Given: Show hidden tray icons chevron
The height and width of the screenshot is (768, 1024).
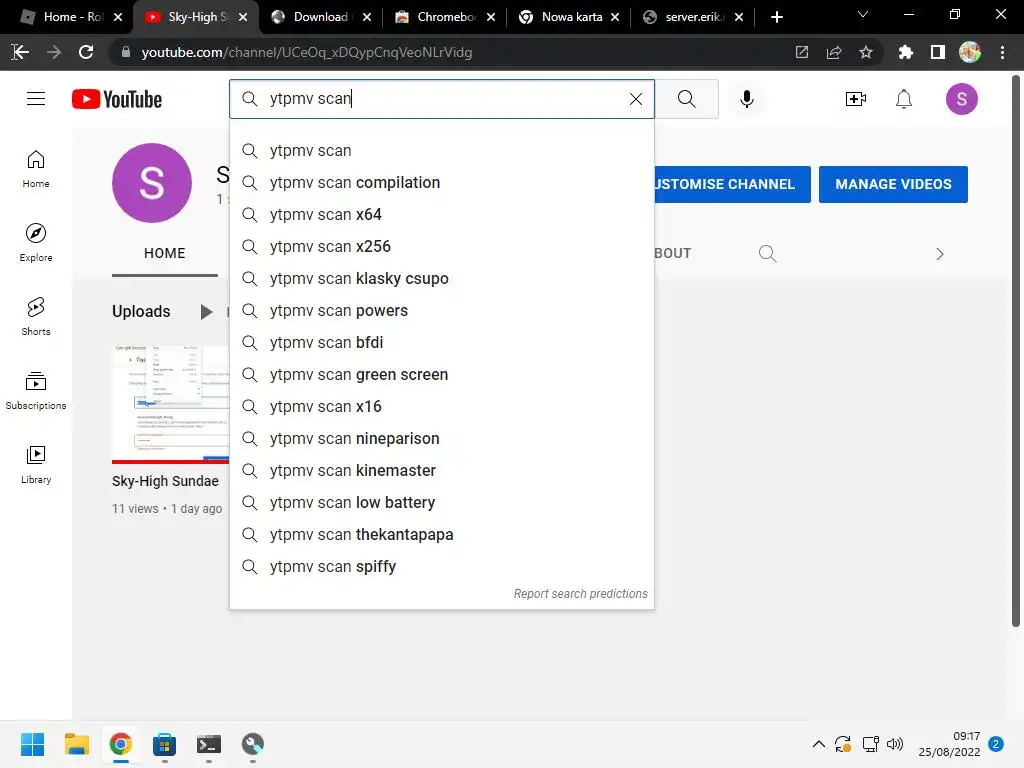Looking at the screenshot, I should (818, 744).
